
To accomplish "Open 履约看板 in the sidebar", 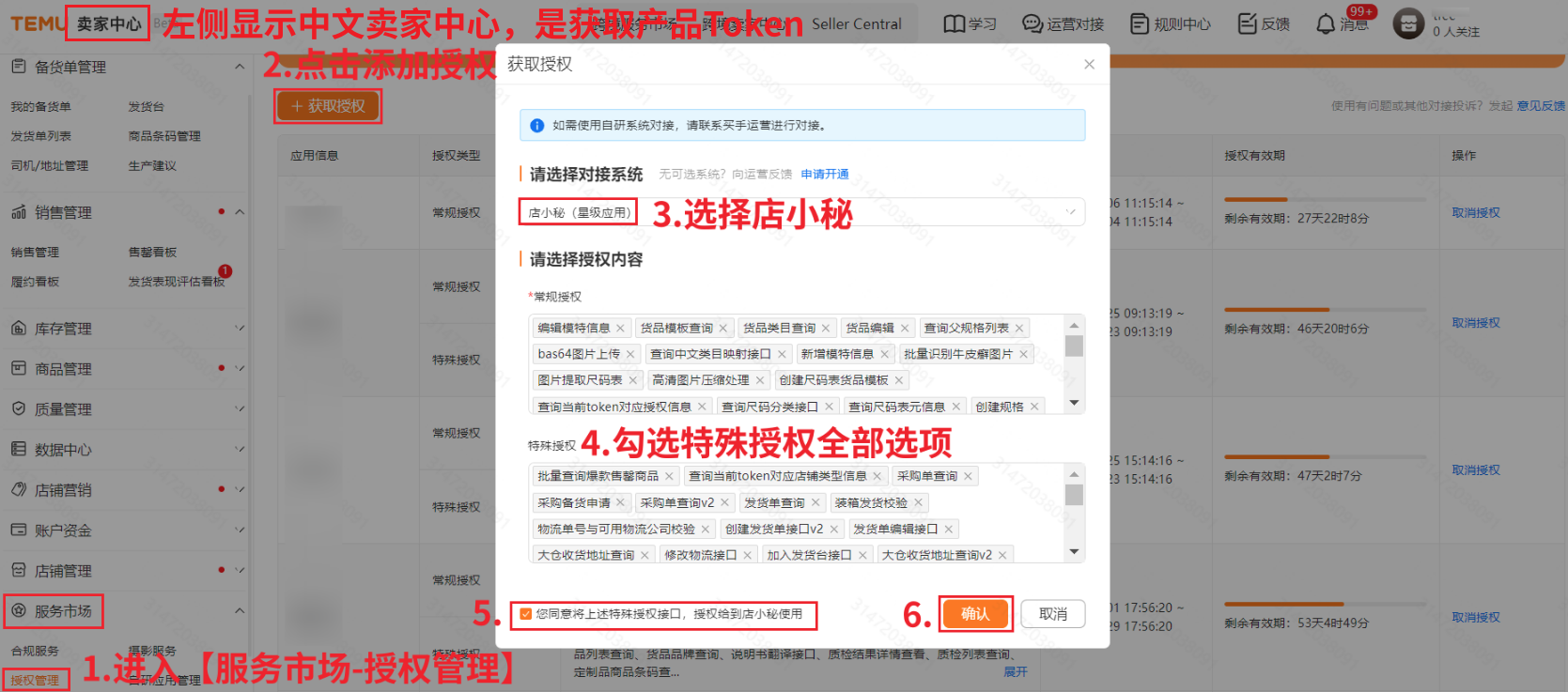I will [35, 282].
